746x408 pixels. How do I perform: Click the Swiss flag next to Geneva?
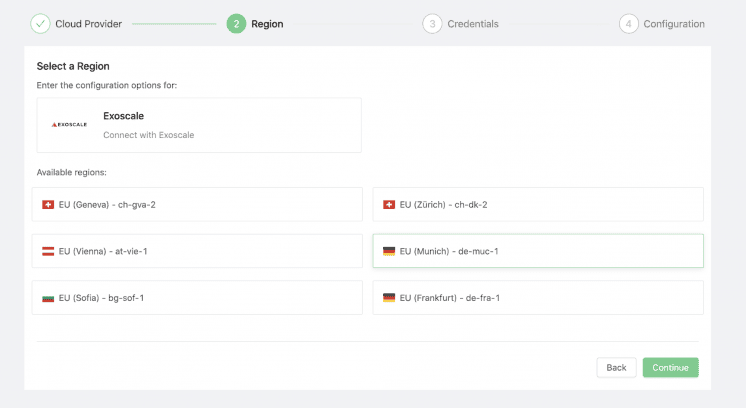tap(47, 205)
